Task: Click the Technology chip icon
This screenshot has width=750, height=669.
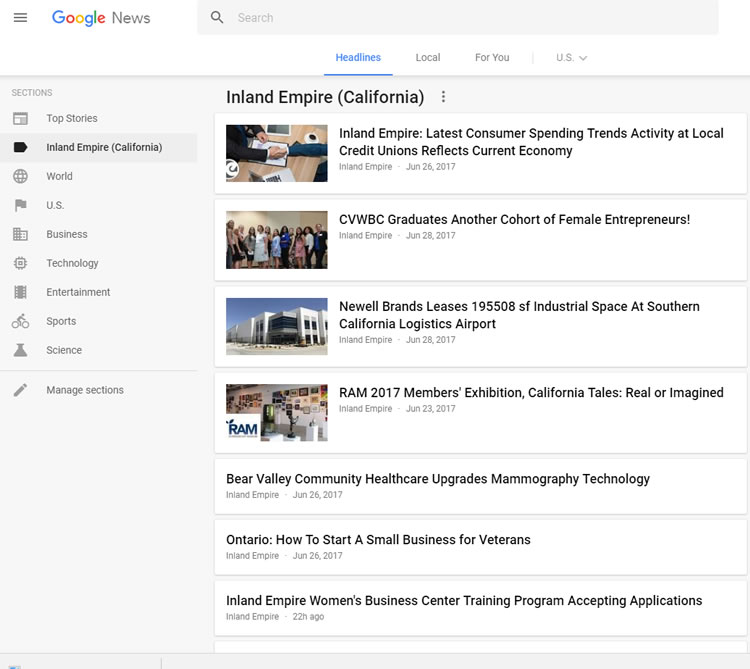Action: tap(20, 263)
